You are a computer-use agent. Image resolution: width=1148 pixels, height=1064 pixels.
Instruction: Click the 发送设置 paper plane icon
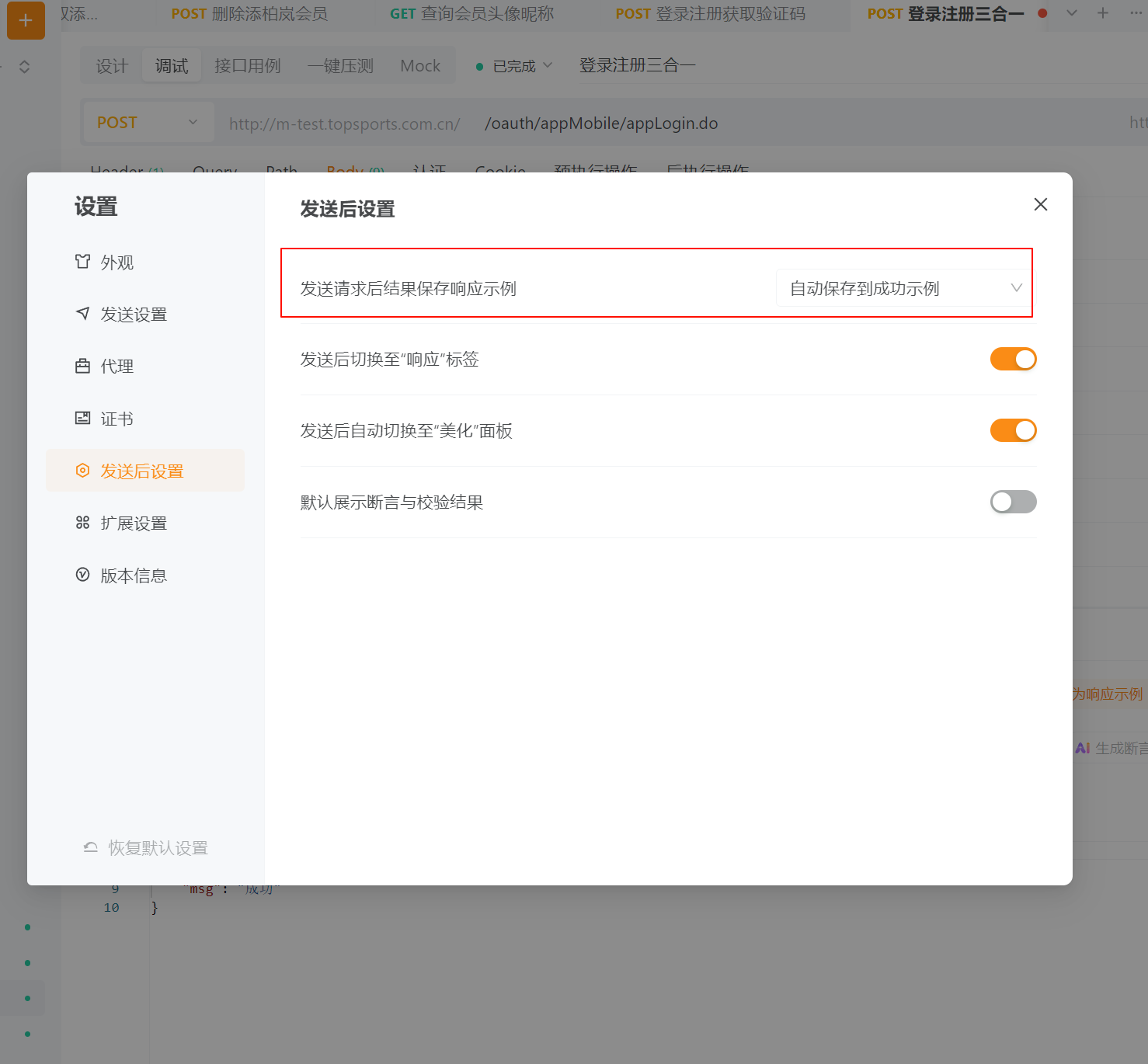82,314
